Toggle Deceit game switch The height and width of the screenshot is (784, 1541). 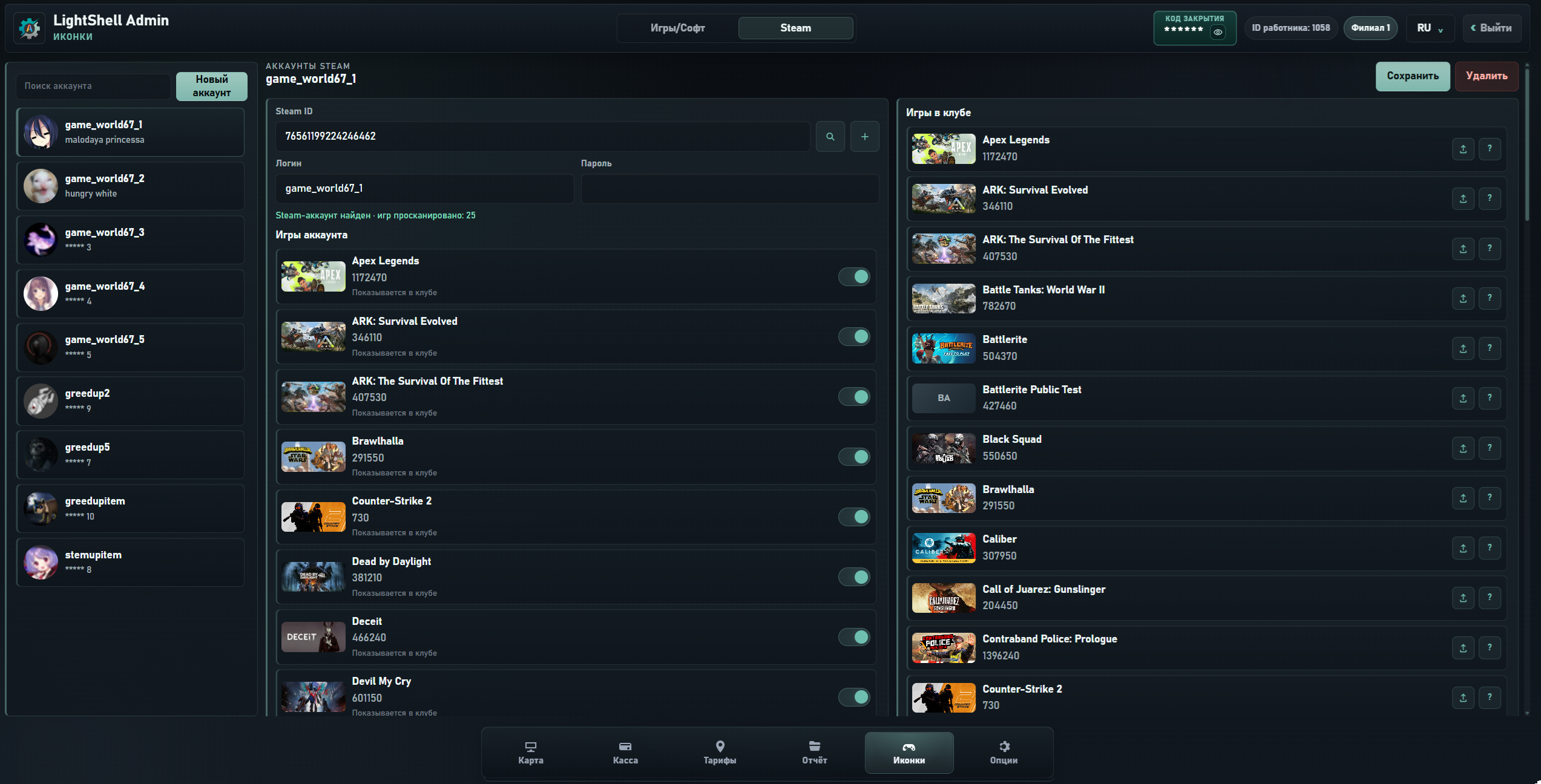tap(854, 637)
